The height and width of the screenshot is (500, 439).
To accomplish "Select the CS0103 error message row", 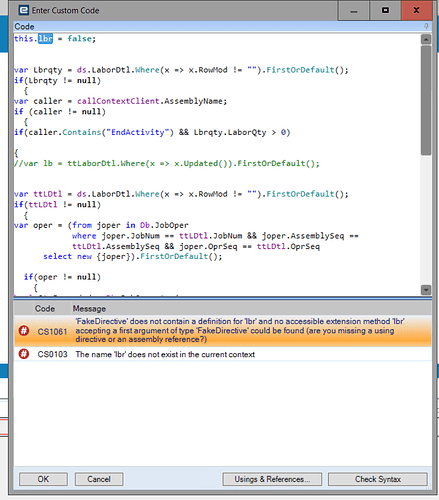I will tap(223, 354).
